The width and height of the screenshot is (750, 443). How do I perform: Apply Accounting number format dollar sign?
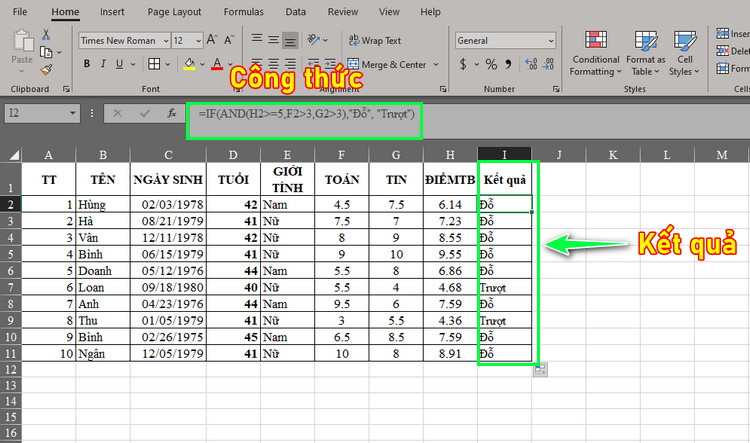tap(463, 64)
